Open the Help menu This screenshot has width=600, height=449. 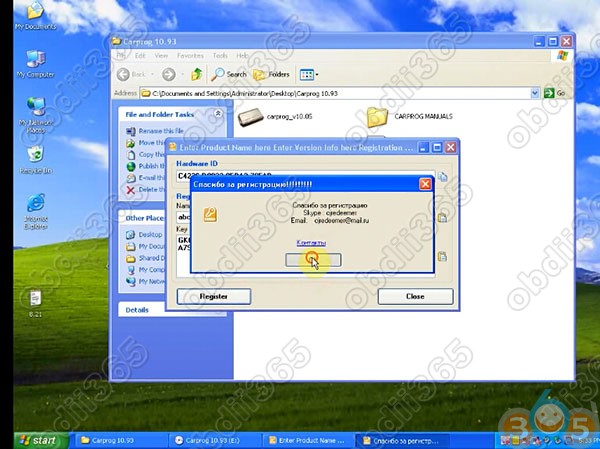242,56
